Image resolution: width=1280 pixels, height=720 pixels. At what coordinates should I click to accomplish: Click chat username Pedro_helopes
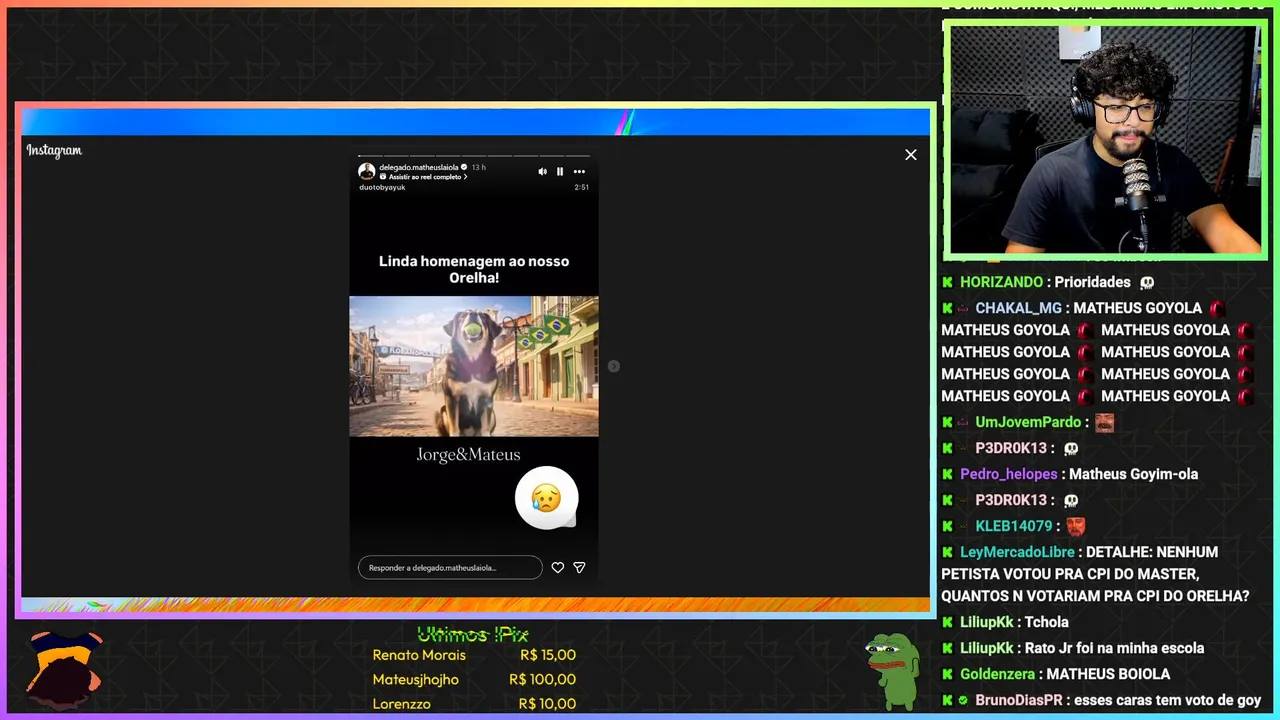point(1008,474)
